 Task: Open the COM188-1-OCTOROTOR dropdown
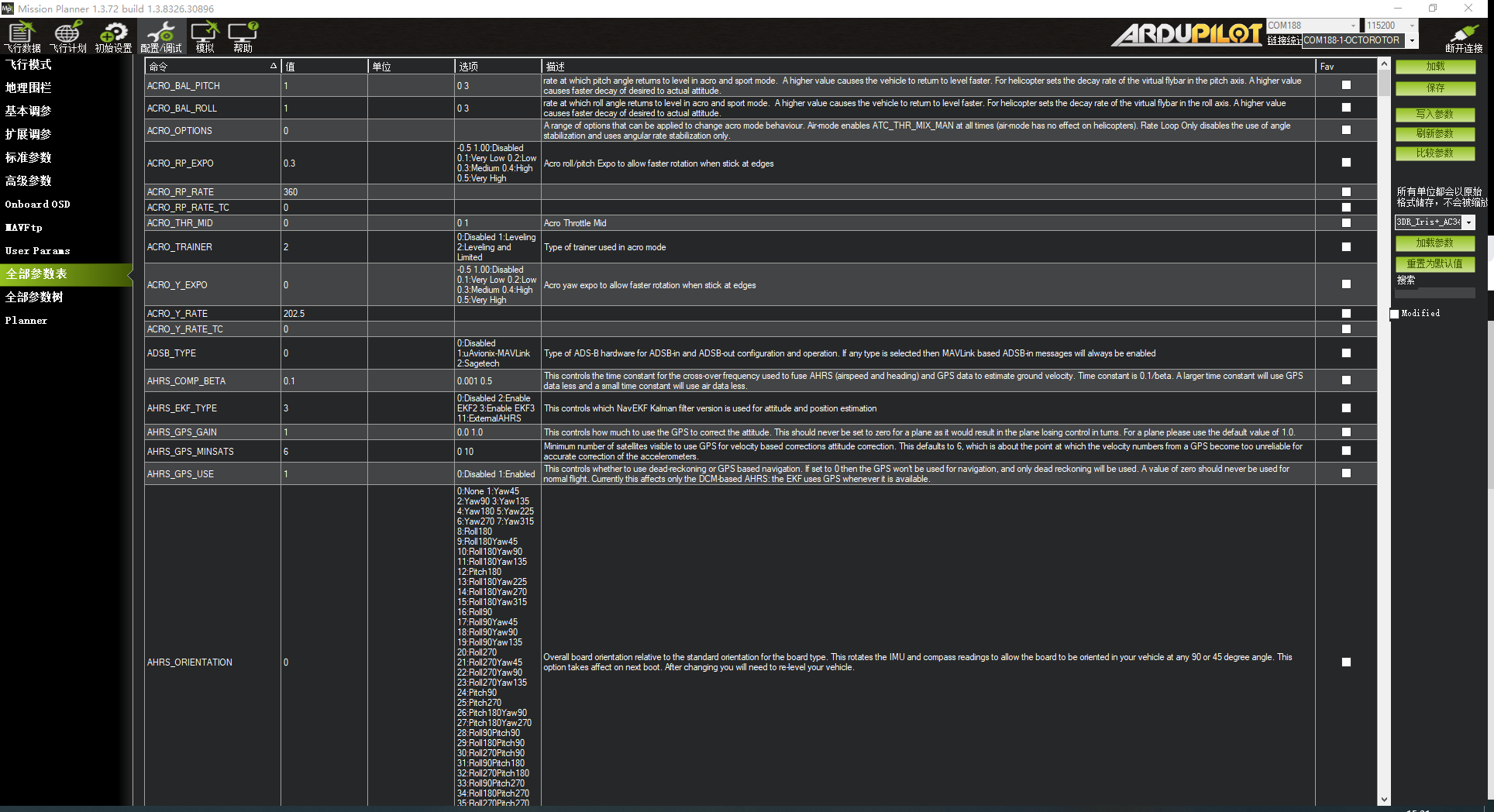pos(1412,40)
